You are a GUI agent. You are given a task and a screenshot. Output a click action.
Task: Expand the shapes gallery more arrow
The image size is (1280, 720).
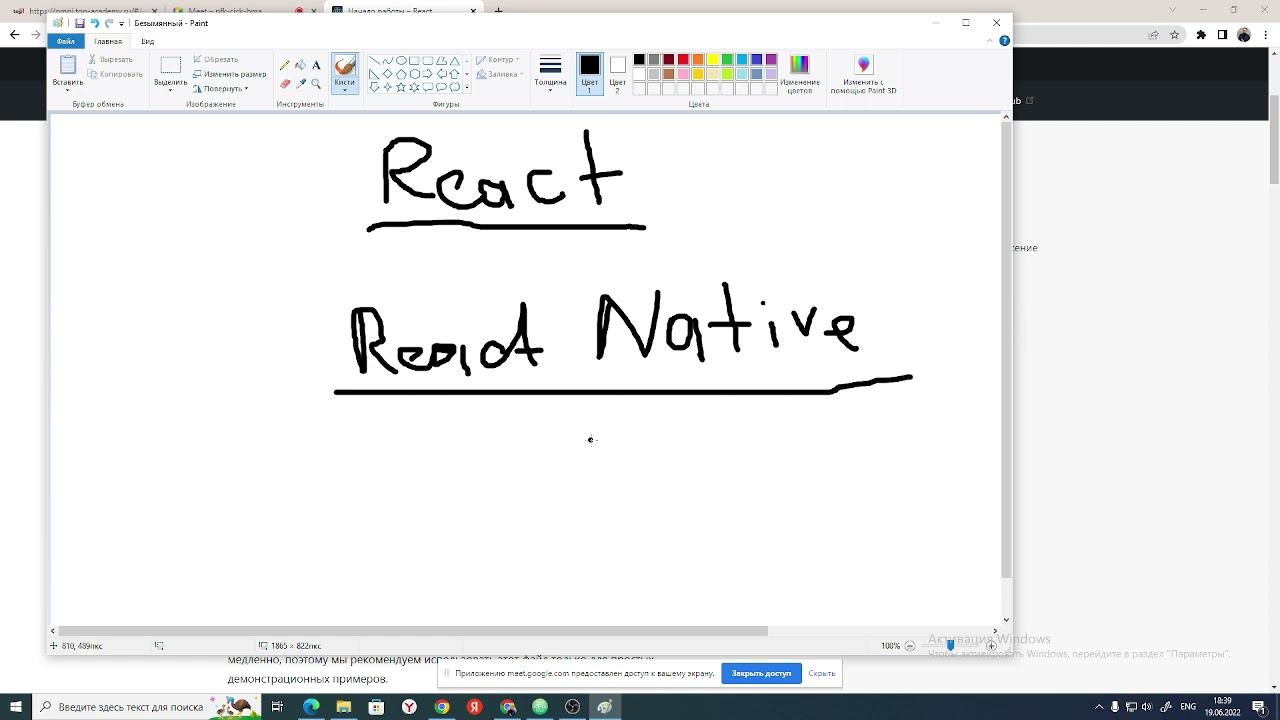coord(467,88)
